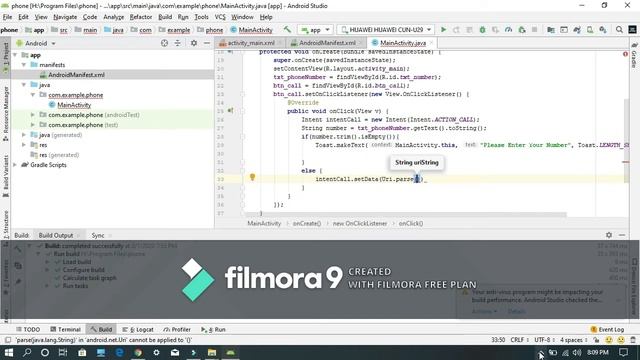
Task: Click the scroll-from-source target icon in Project panel
Action: 164,43
